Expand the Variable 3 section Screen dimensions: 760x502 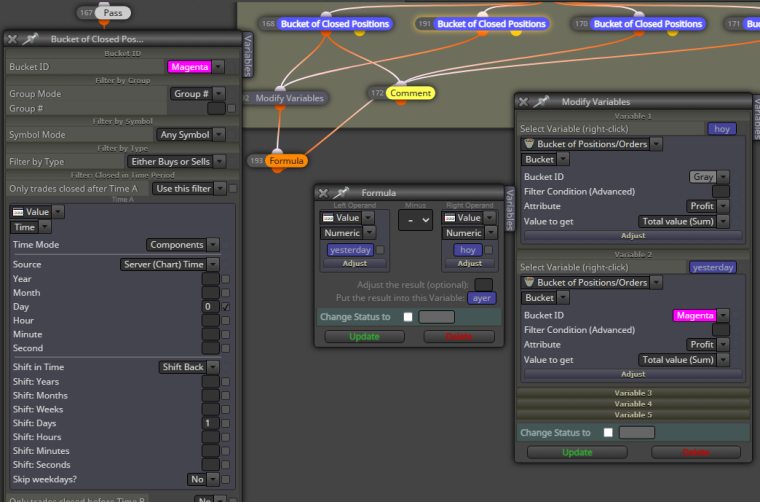633,392
